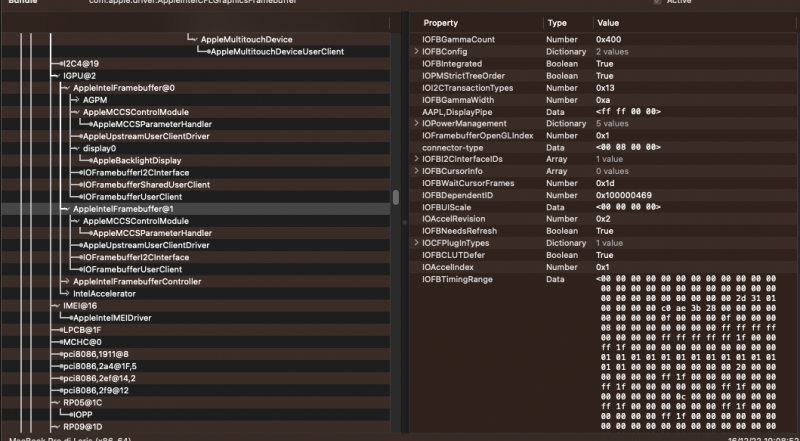The height and width of the screenshot is (441, 800).
Task: Select the pci8086,2f9@12 tree entry
Action: pos(96,390)
